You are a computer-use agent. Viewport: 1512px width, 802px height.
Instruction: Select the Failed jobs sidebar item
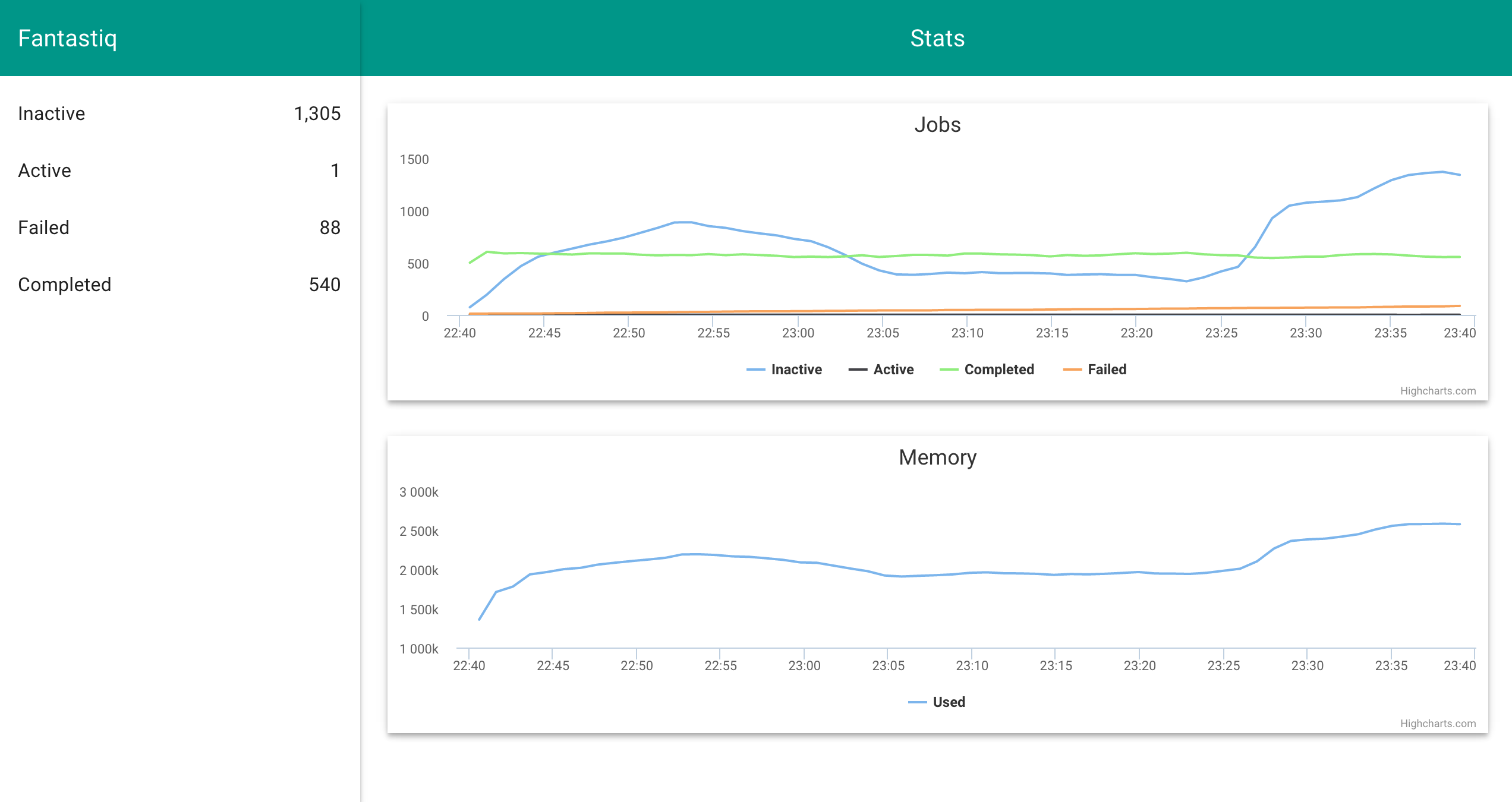44,228
